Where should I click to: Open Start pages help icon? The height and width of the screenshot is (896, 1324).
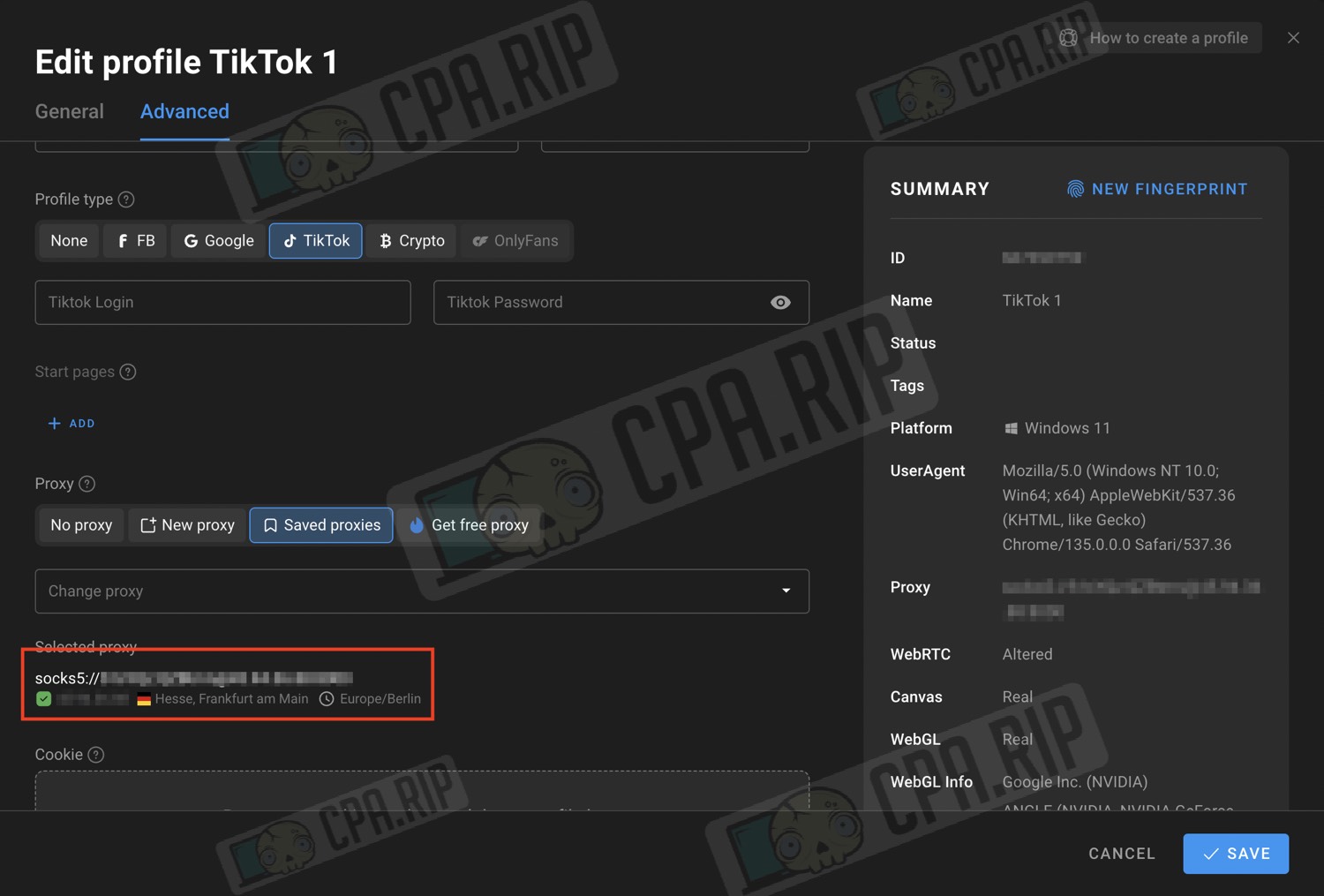pyautogui.click(x=128, y=372)
